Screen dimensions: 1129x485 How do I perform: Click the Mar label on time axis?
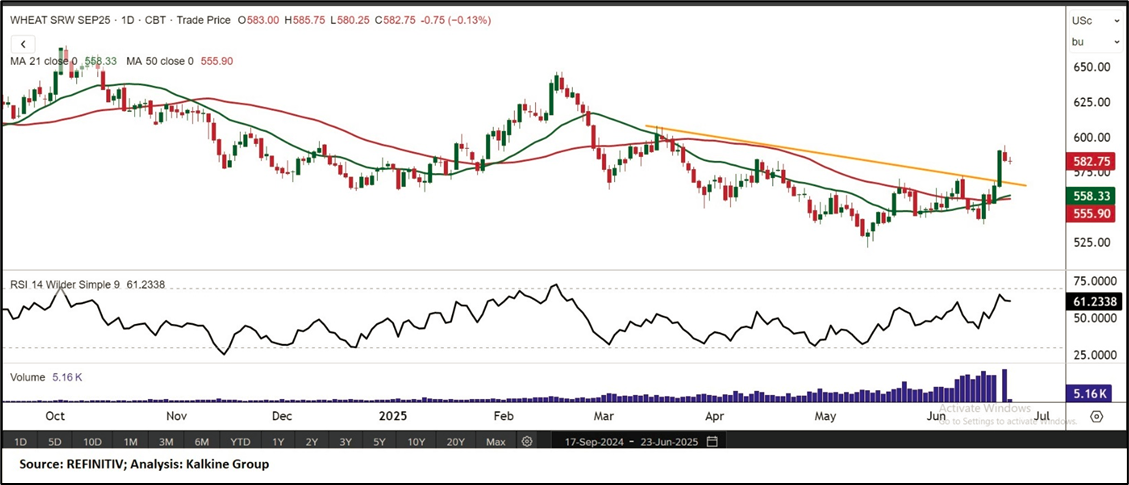click(x=603, y=417)
